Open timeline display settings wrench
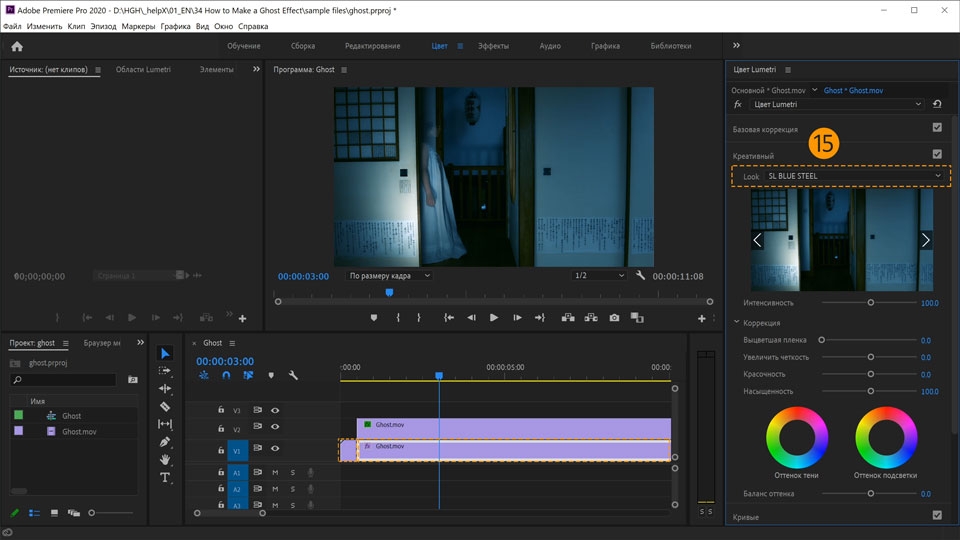960x540 pixels. [293, 376]
